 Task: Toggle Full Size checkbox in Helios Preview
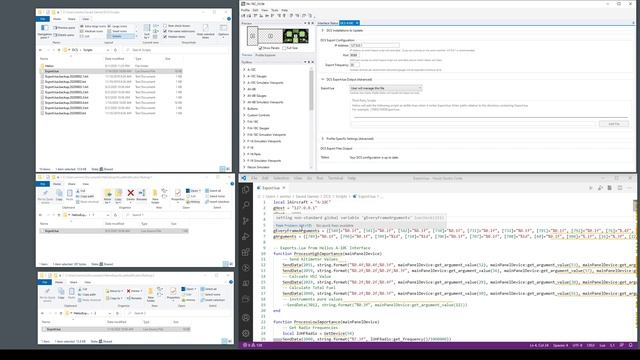284,48
